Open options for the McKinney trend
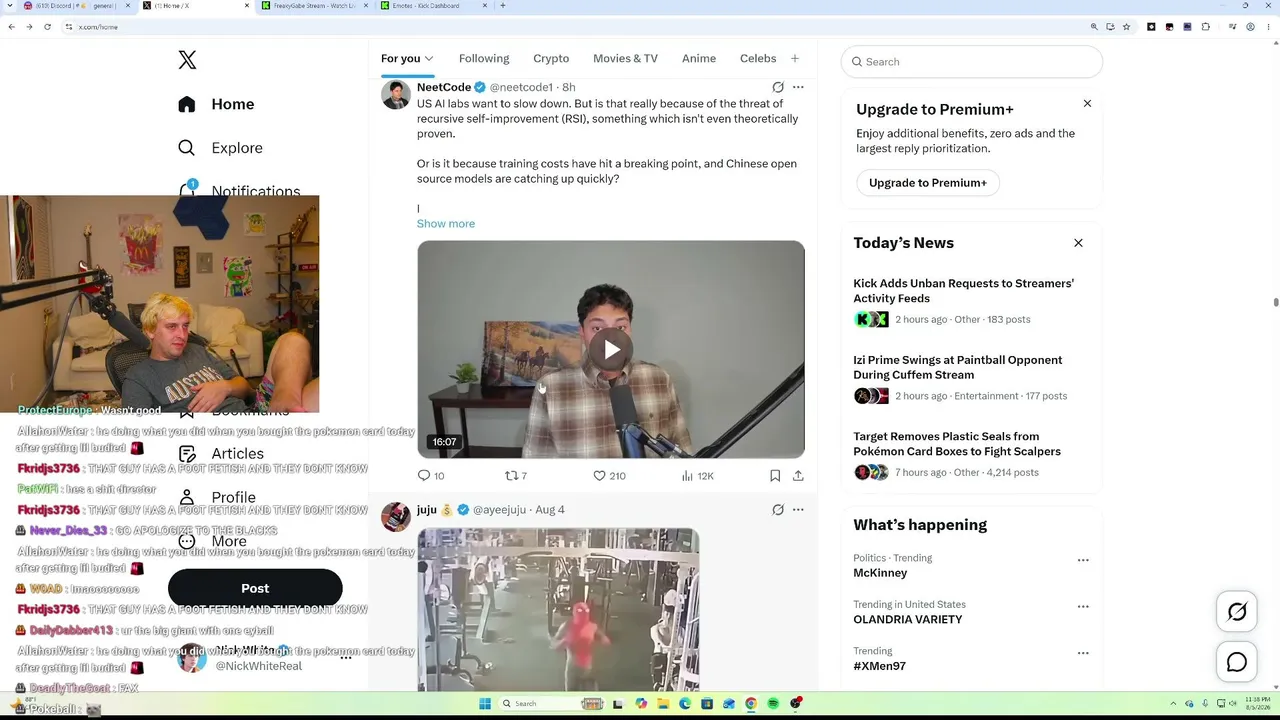 click(1083, 560)
